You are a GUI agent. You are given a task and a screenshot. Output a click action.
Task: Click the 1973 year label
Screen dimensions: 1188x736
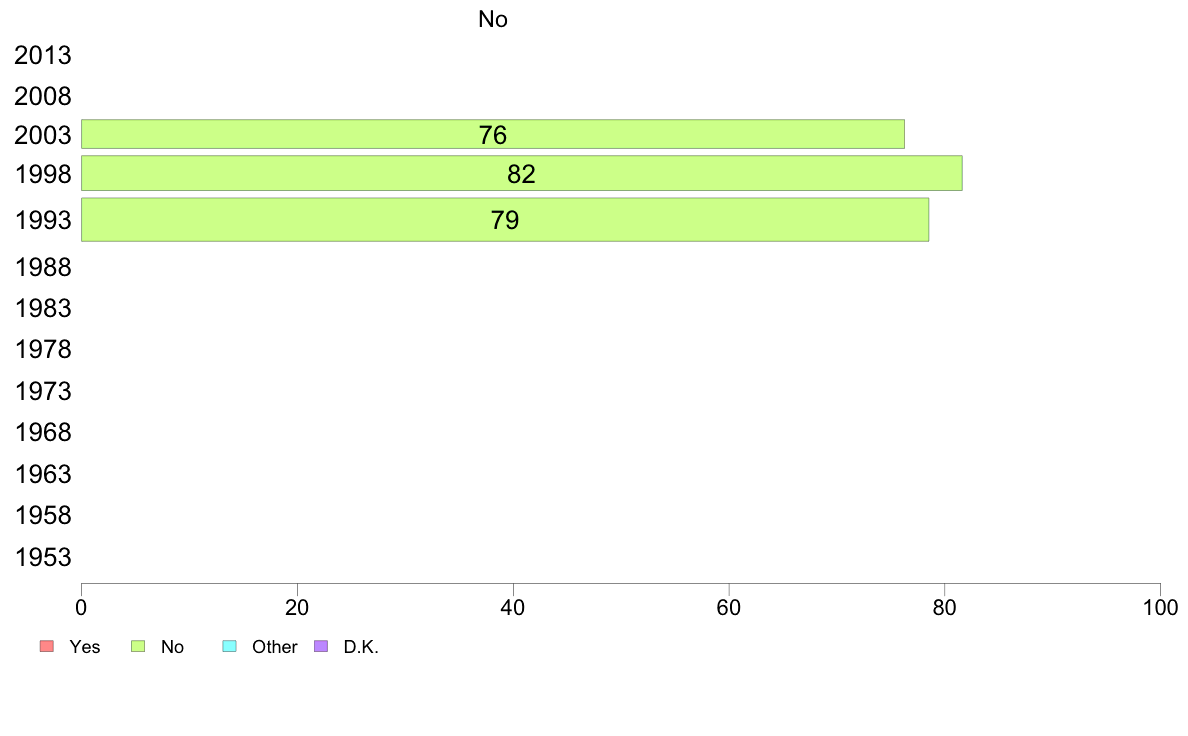tap(42, 391)
